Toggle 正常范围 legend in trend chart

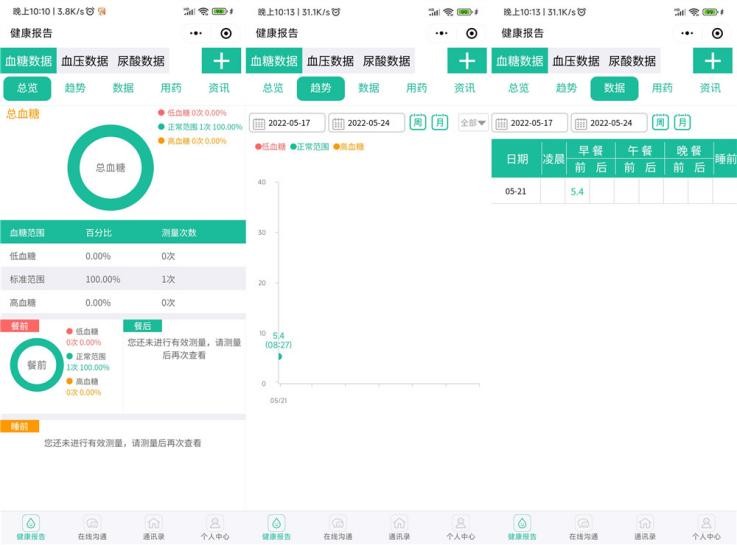point(309,147)
